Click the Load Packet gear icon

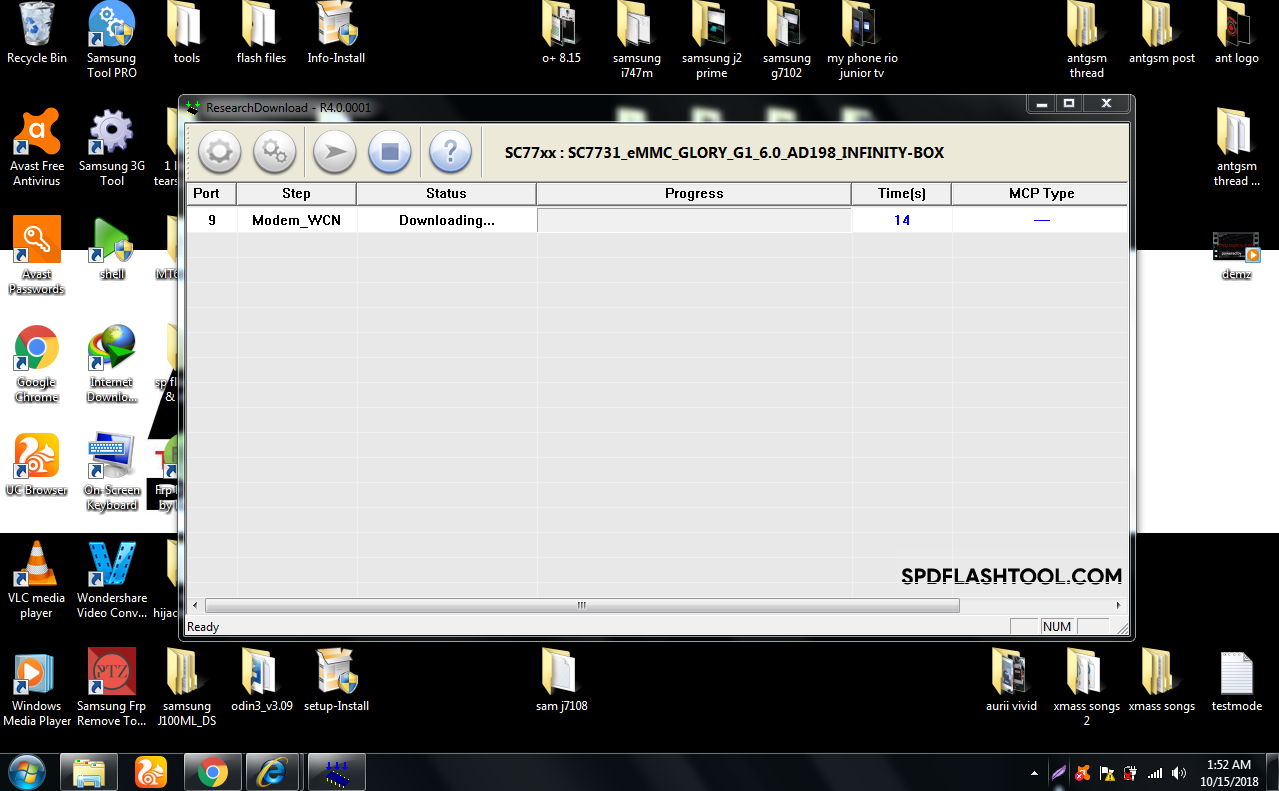(x=220, y=152)
